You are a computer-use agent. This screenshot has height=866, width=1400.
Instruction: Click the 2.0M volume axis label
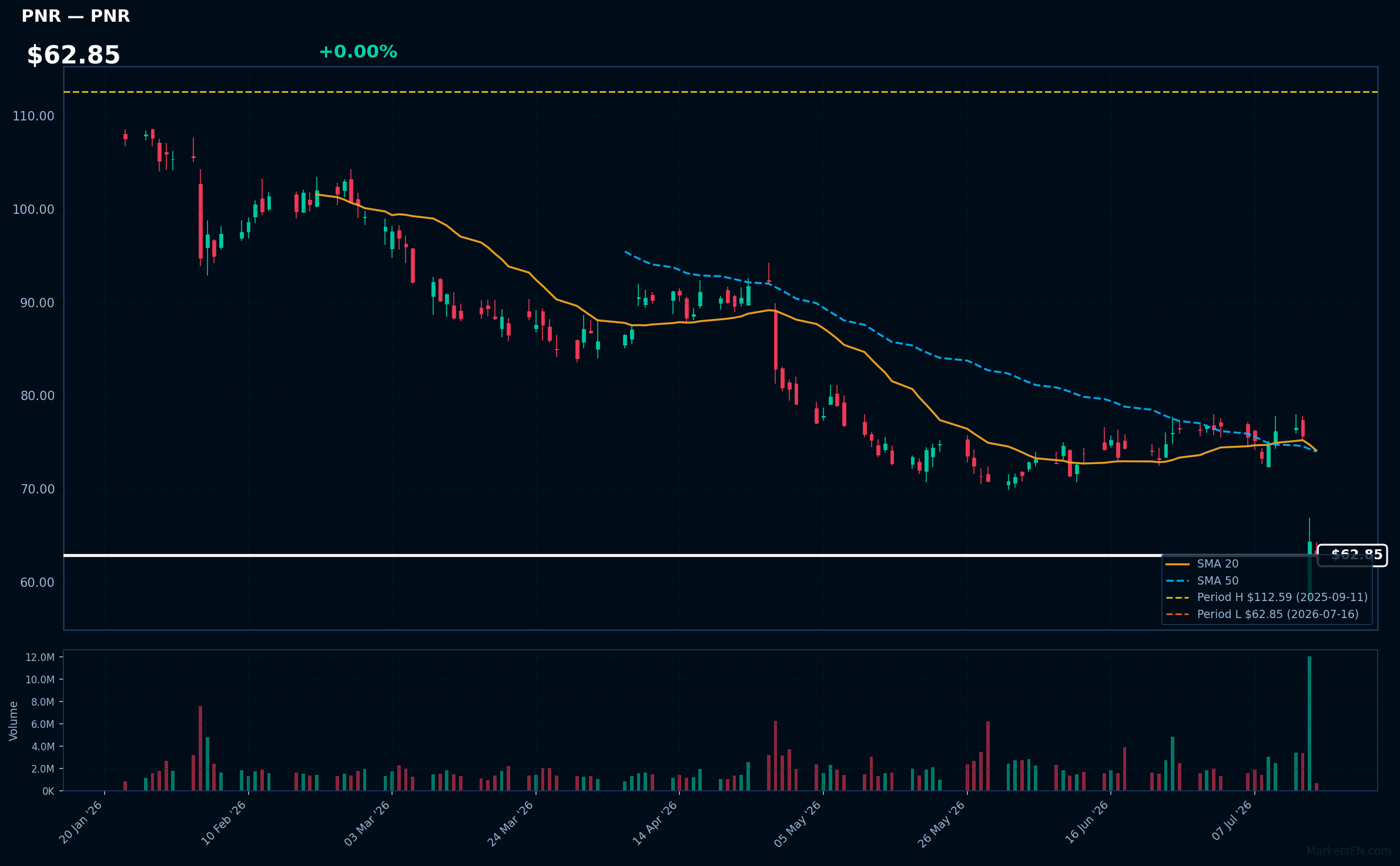[43, 769]
